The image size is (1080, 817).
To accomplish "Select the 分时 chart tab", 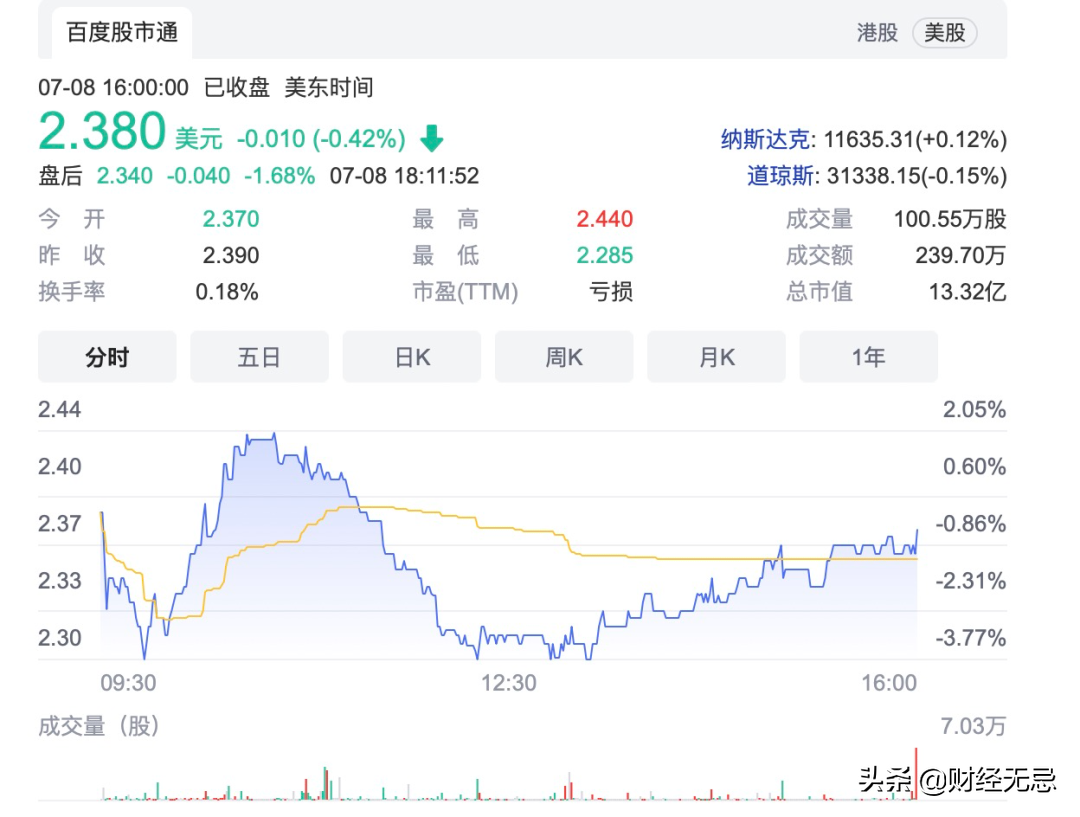I will point(107,357).
